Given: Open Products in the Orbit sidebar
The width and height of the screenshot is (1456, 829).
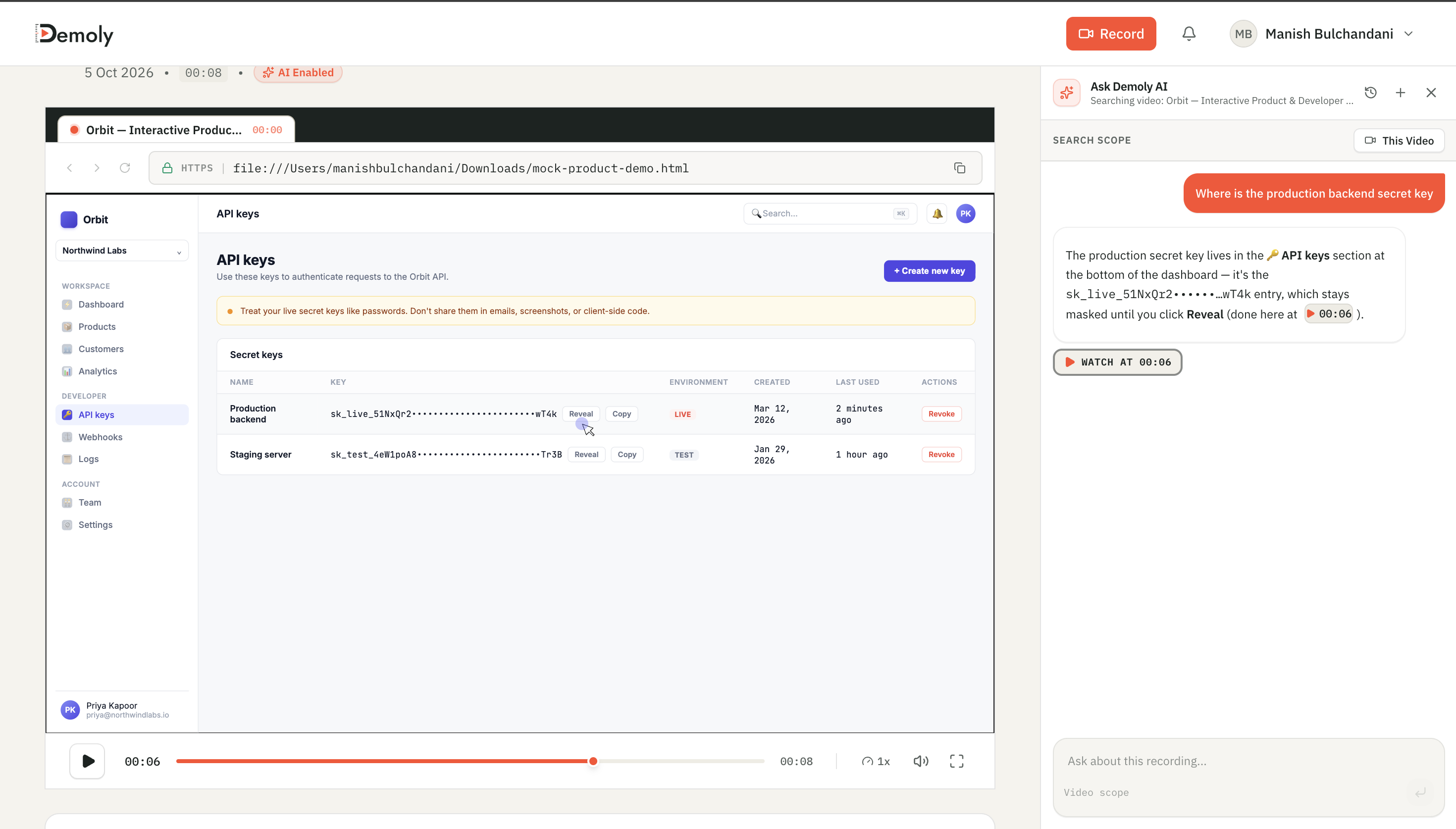Looking at the screenshot, I should point(122,327).
